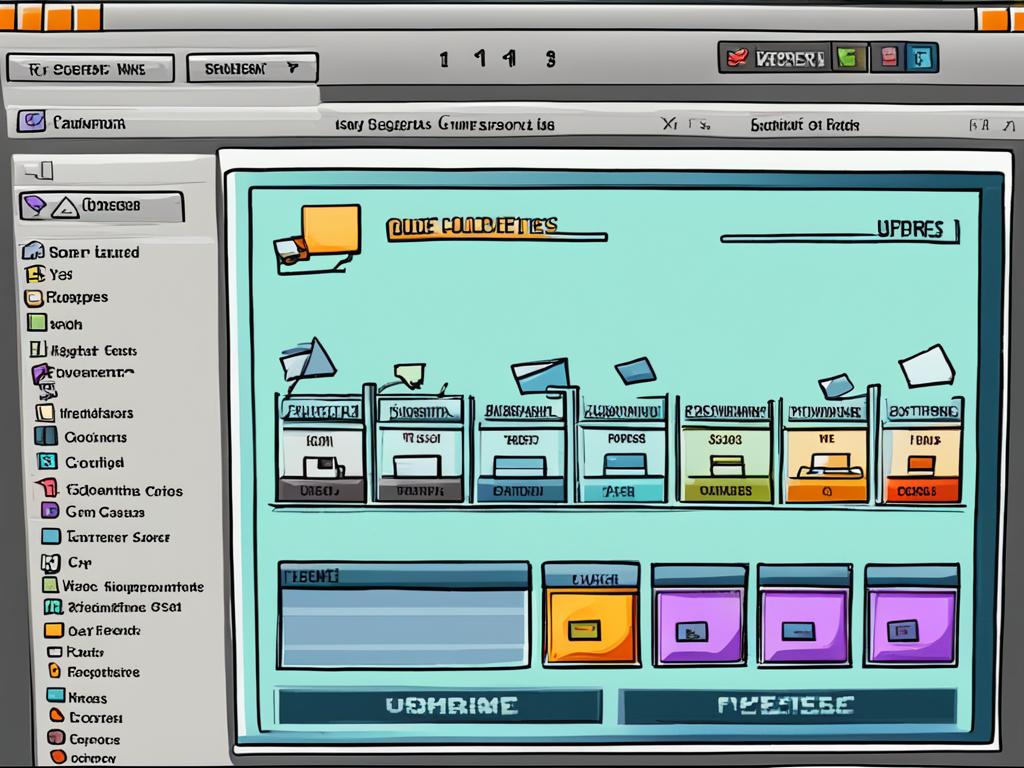
Task: Click the blue envelope icon above third card
Action: (x=540, y=376)
